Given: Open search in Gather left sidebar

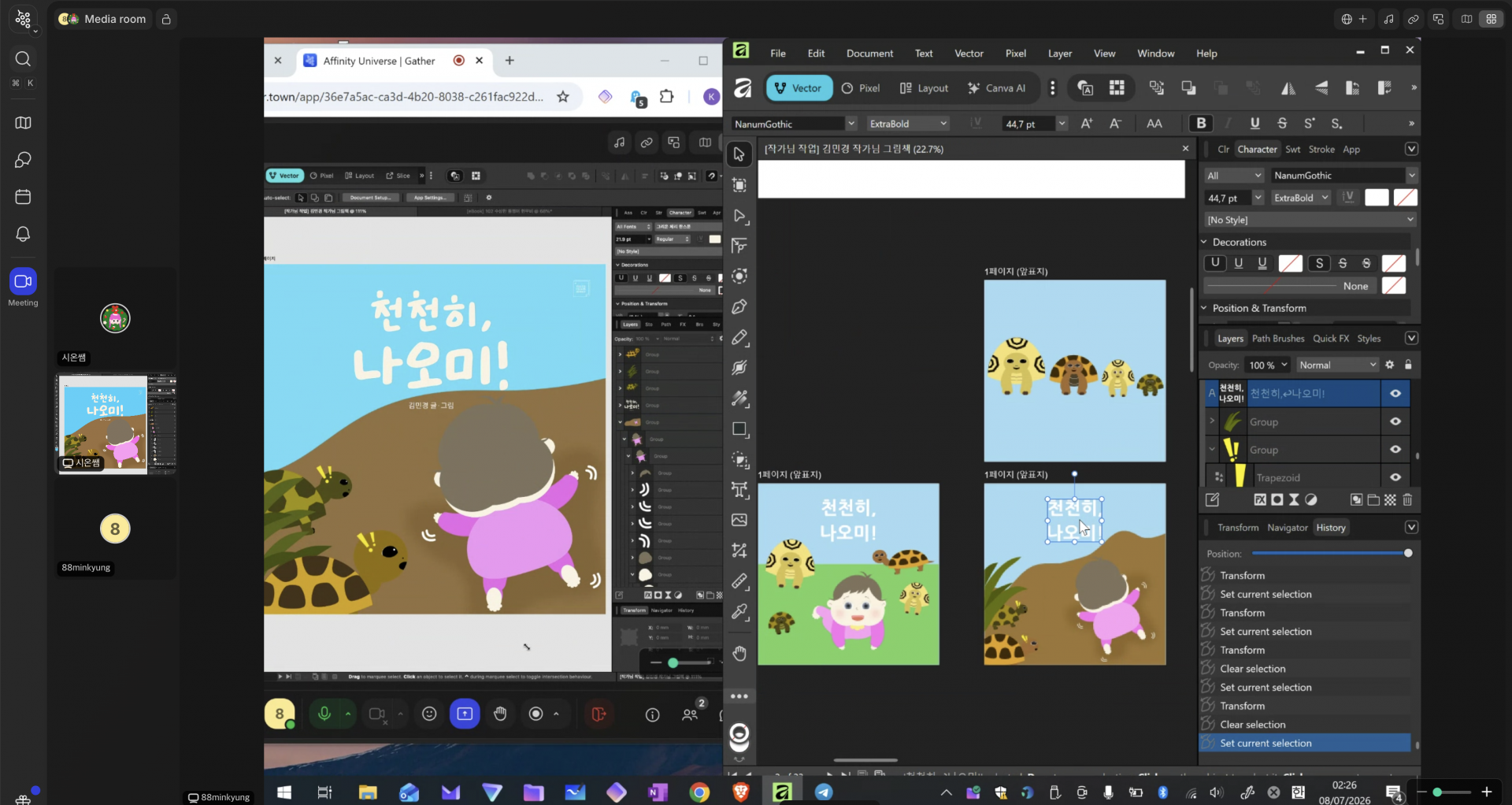Looking at the screenshot, I should coord(23,59).
